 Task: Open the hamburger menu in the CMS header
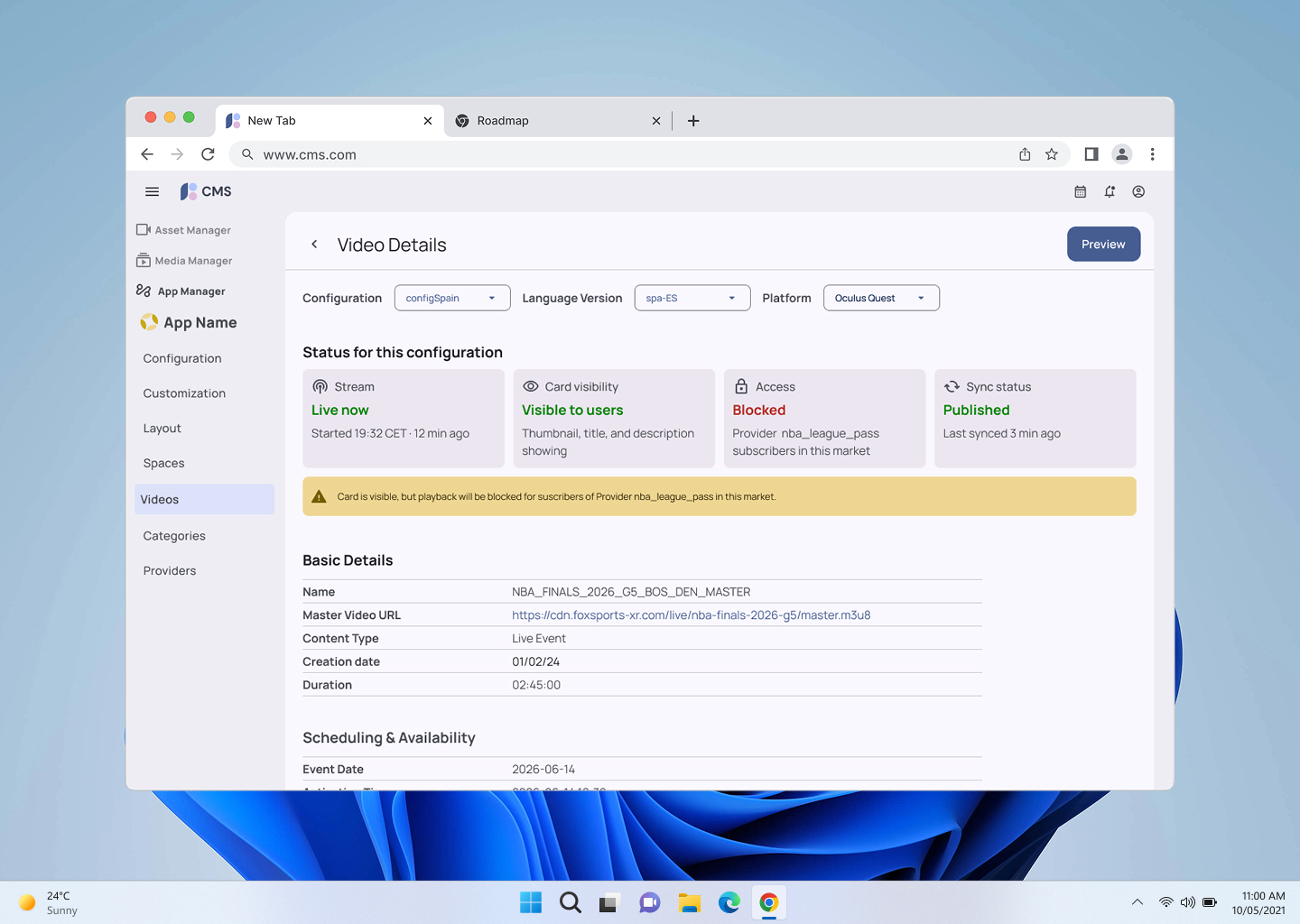(x=152, y=191)
